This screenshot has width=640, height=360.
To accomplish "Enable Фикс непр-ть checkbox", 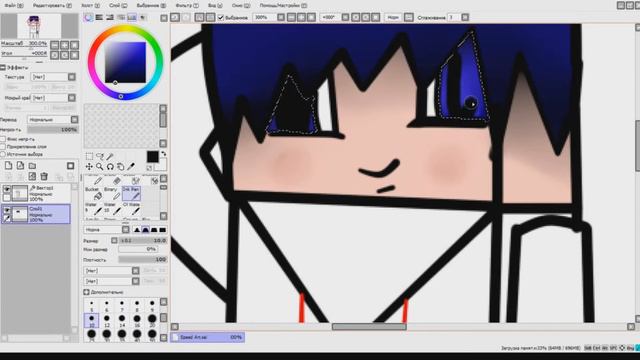I will [3, 139].
